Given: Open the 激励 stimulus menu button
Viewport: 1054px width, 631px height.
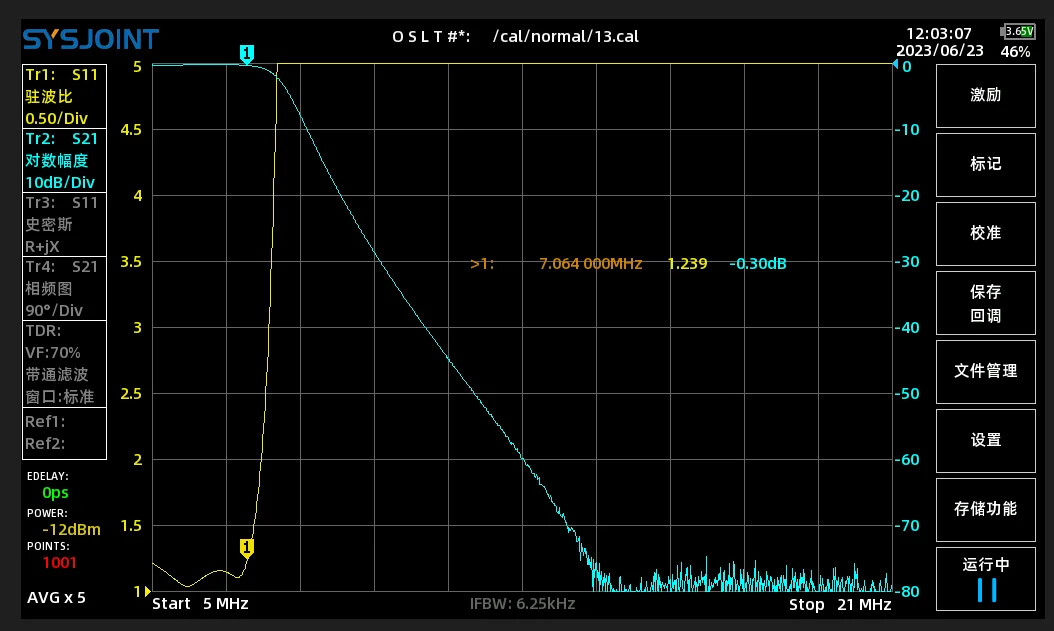Looking at the screenshot, I should tap(985, 95).
